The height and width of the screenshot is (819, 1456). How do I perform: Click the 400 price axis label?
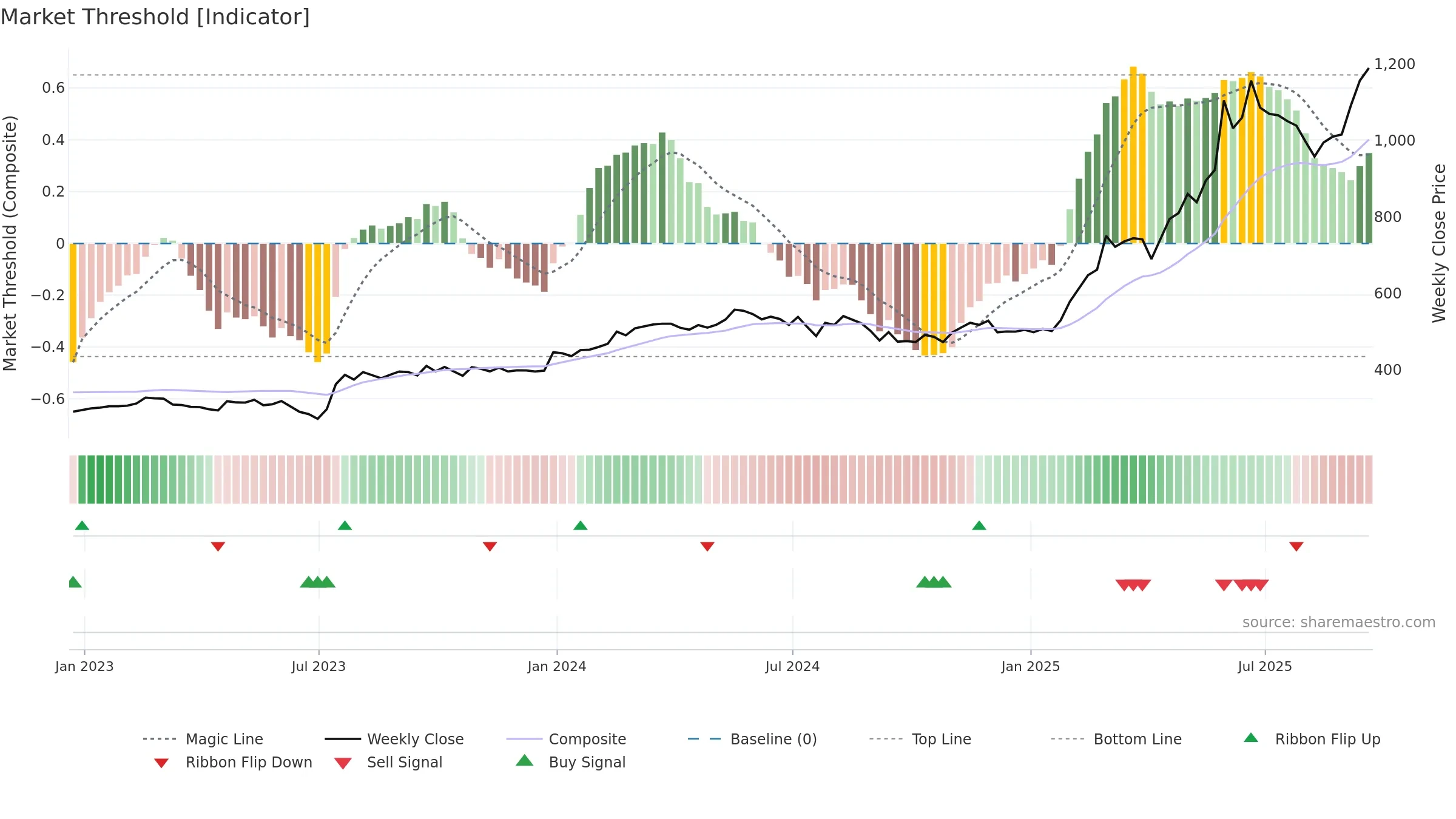coord(1388,370)
